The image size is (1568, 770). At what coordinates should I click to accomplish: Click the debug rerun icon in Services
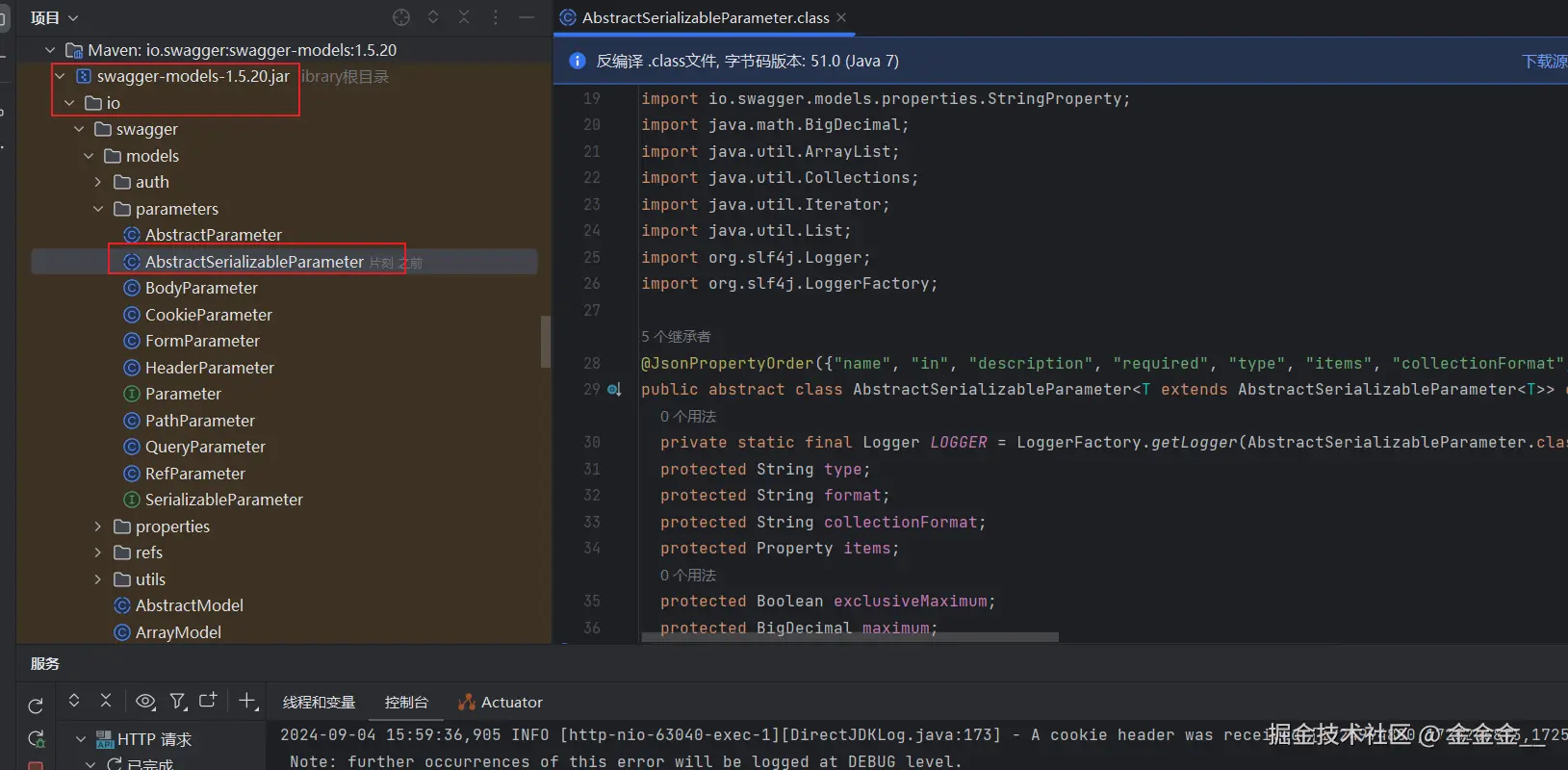tap(36, 738)
